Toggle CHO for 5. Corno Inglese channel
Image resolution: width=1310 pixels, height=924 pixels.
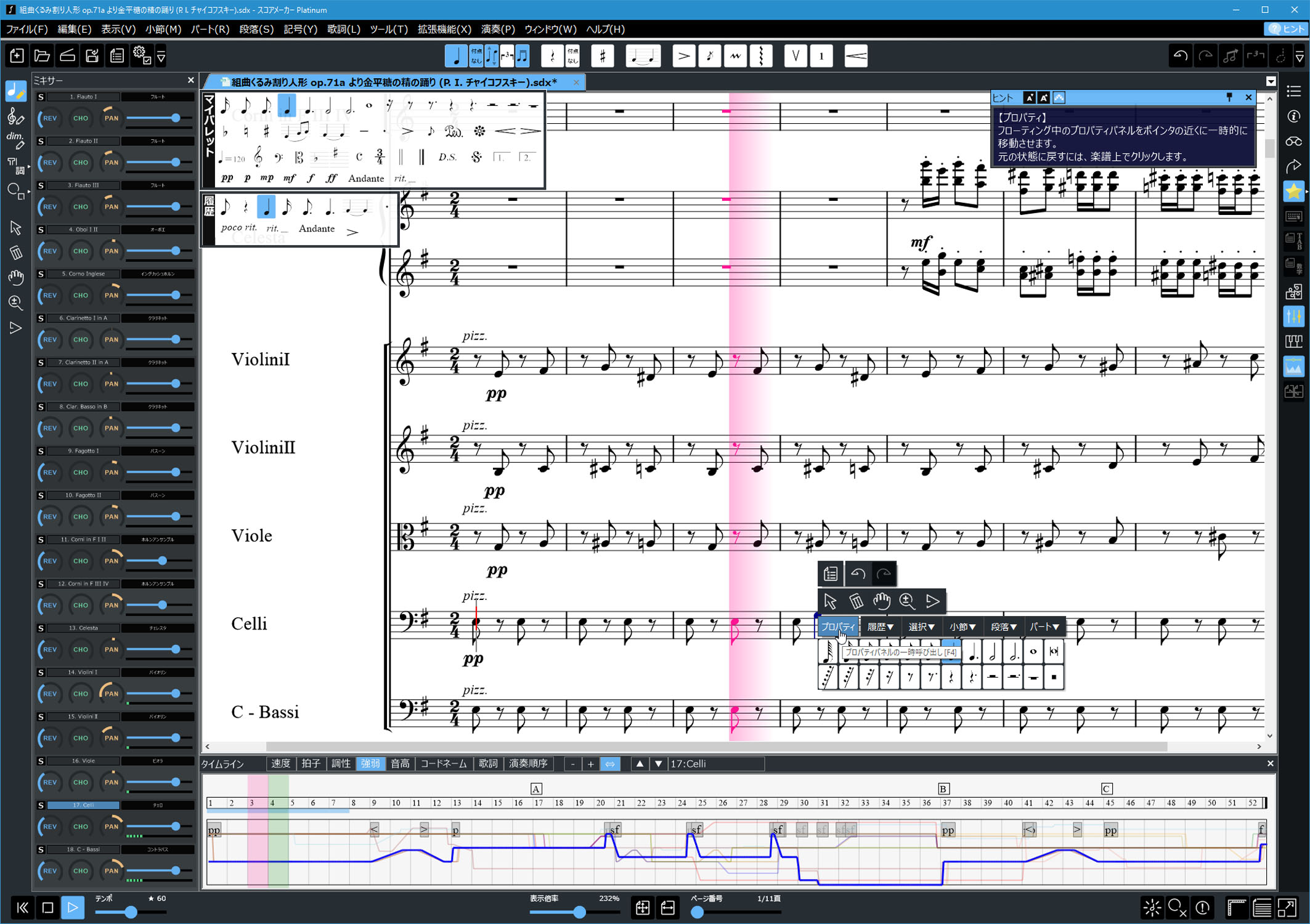click(x=81, y=295)
